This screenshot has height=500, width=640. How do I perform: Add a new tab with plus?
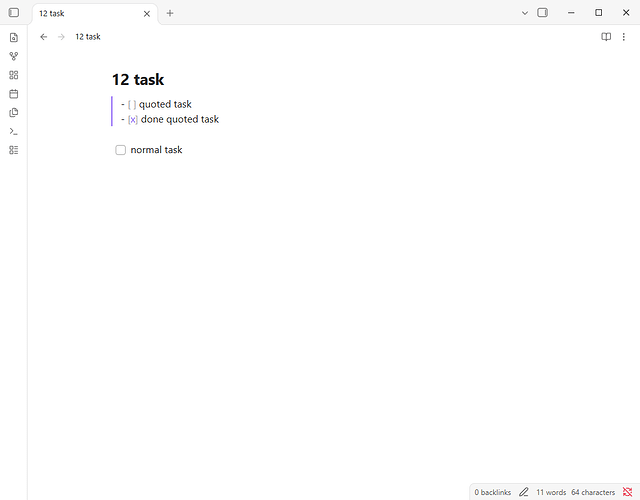[x=170, y=13]
